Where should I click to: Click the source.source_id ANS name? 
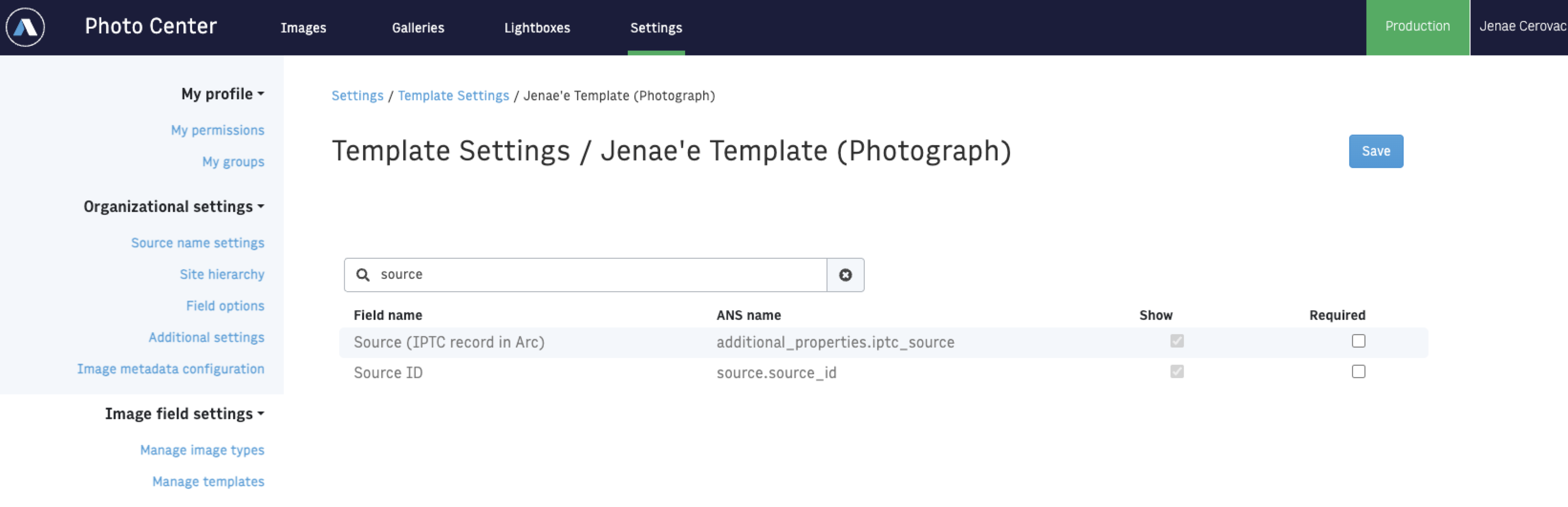[776, 373]
